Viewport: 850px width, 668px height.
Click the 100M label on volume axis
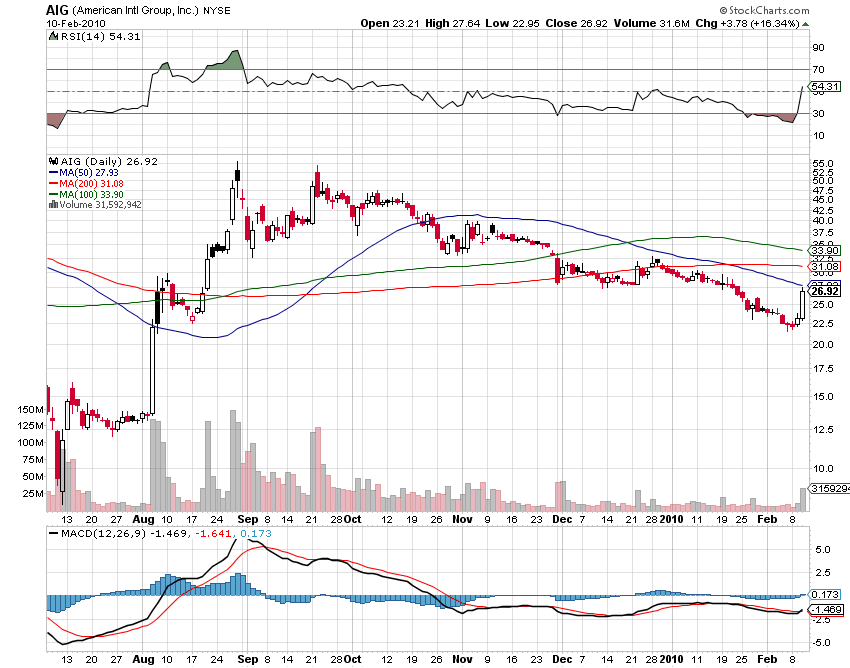pyautogui.click(x=31, y=442)
